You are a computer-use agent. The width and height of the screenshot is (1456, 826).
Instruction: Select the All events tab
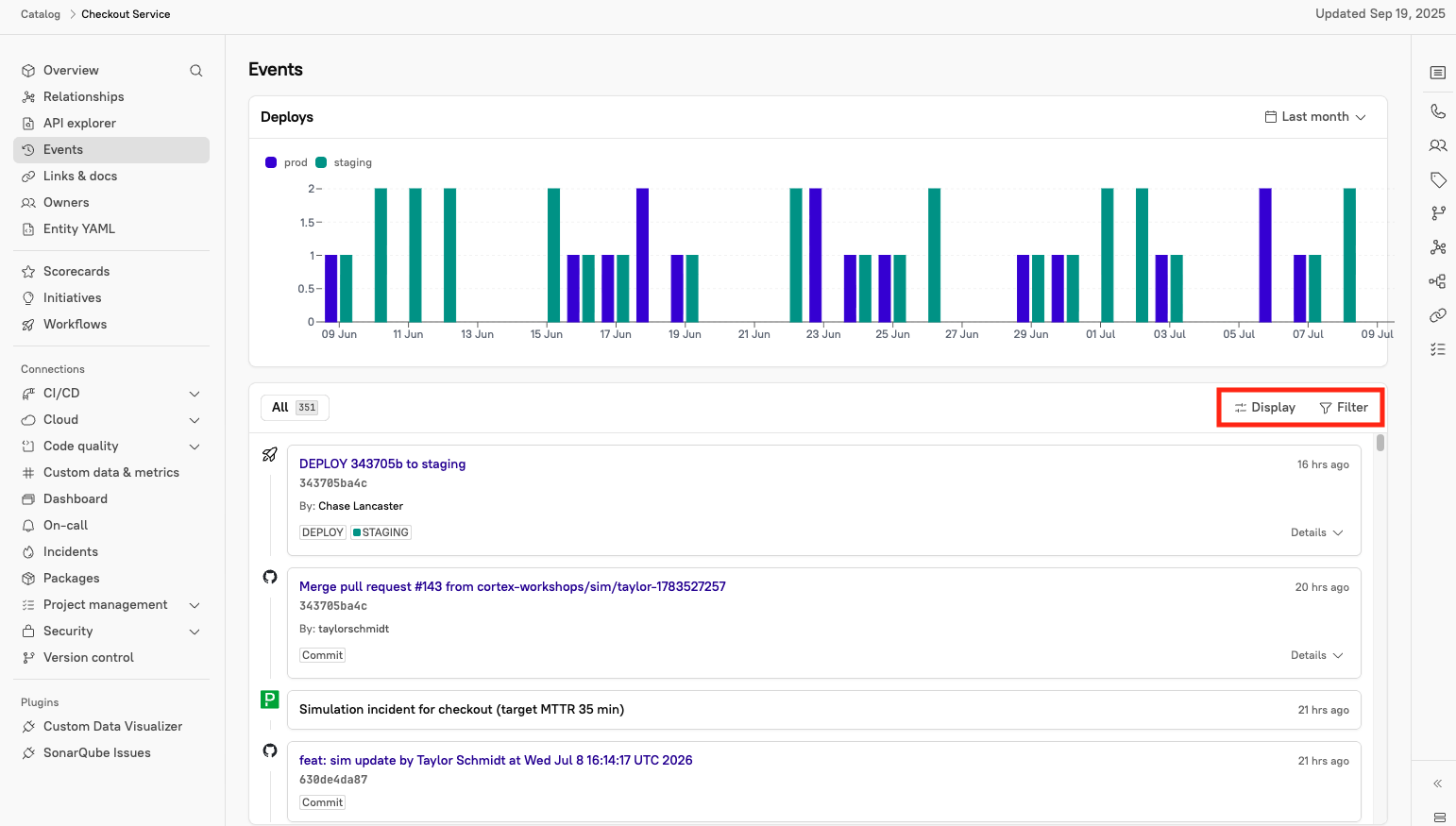[x=295, y=408]
